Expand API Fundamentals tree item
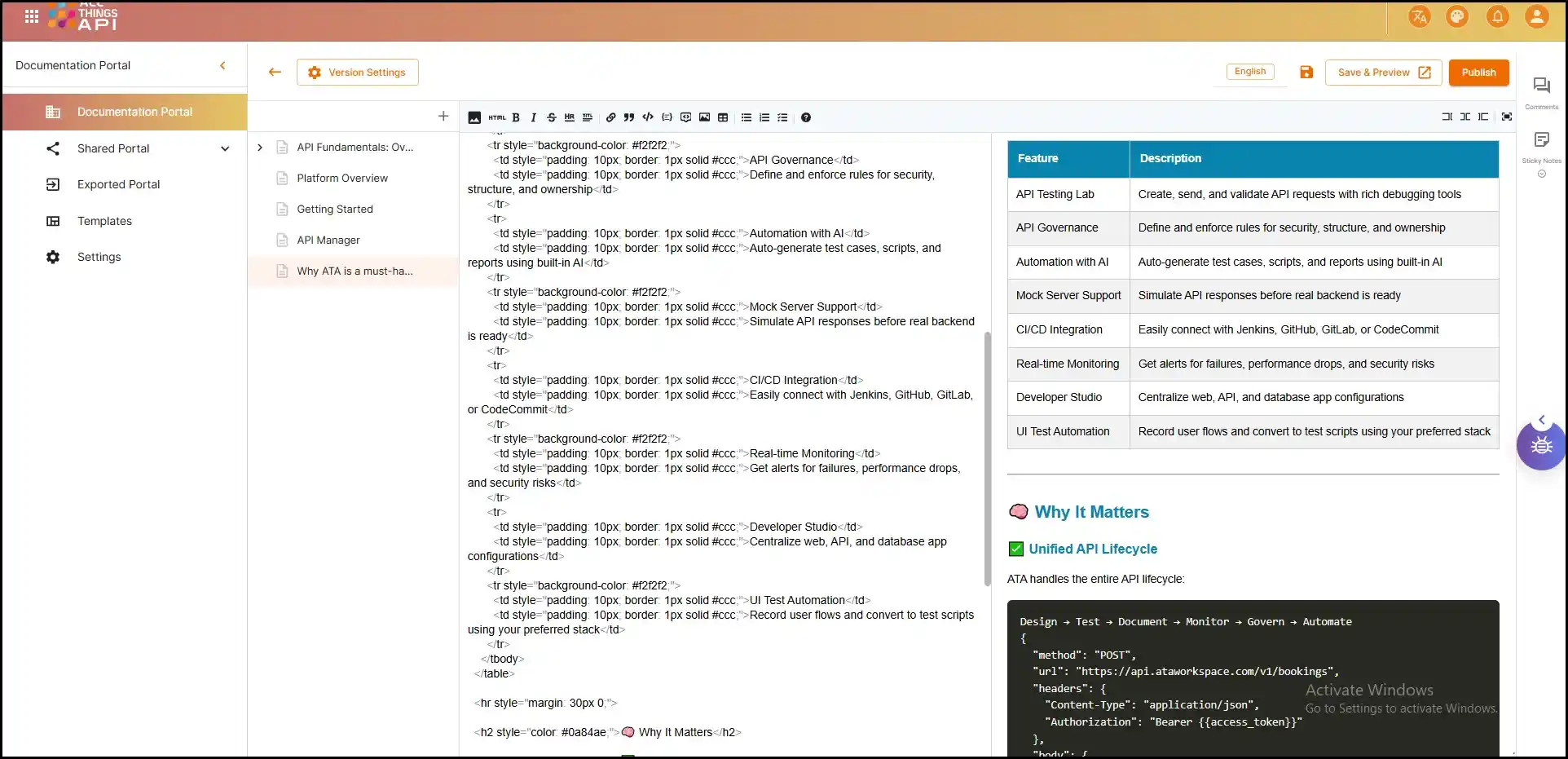Image resolution: width=1568 pixels, height=759 pixels. pos(260,148)
